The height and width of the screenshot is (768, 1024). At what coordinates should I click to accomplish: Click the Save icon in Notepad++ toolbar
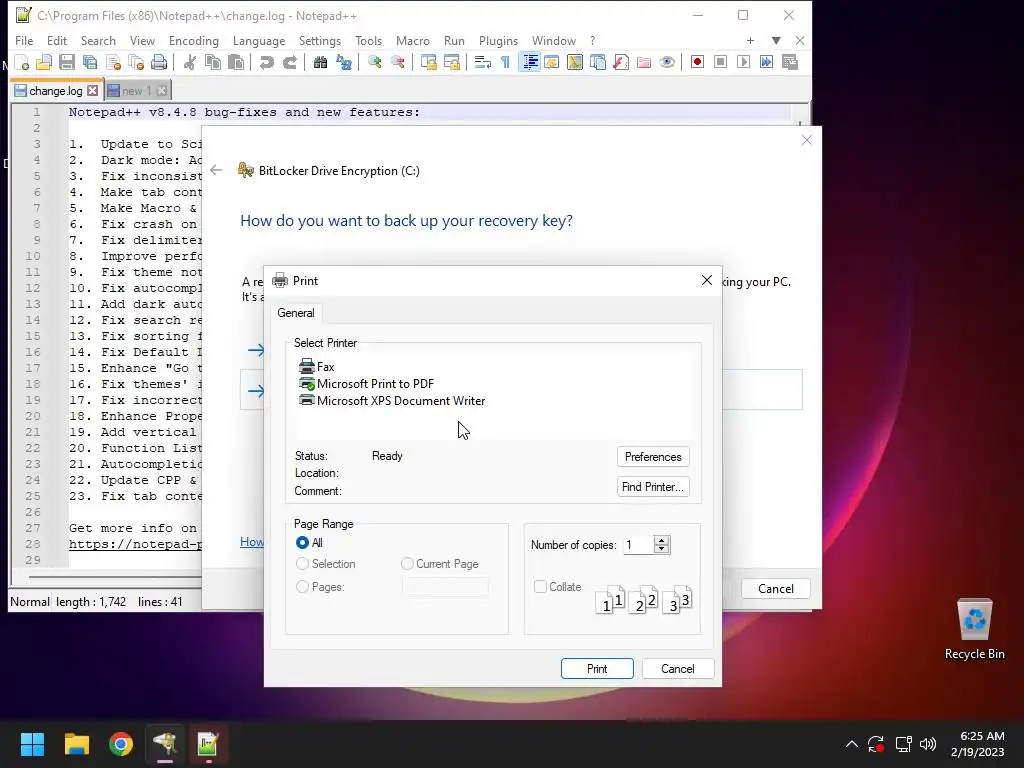click(x=67, y=62)
